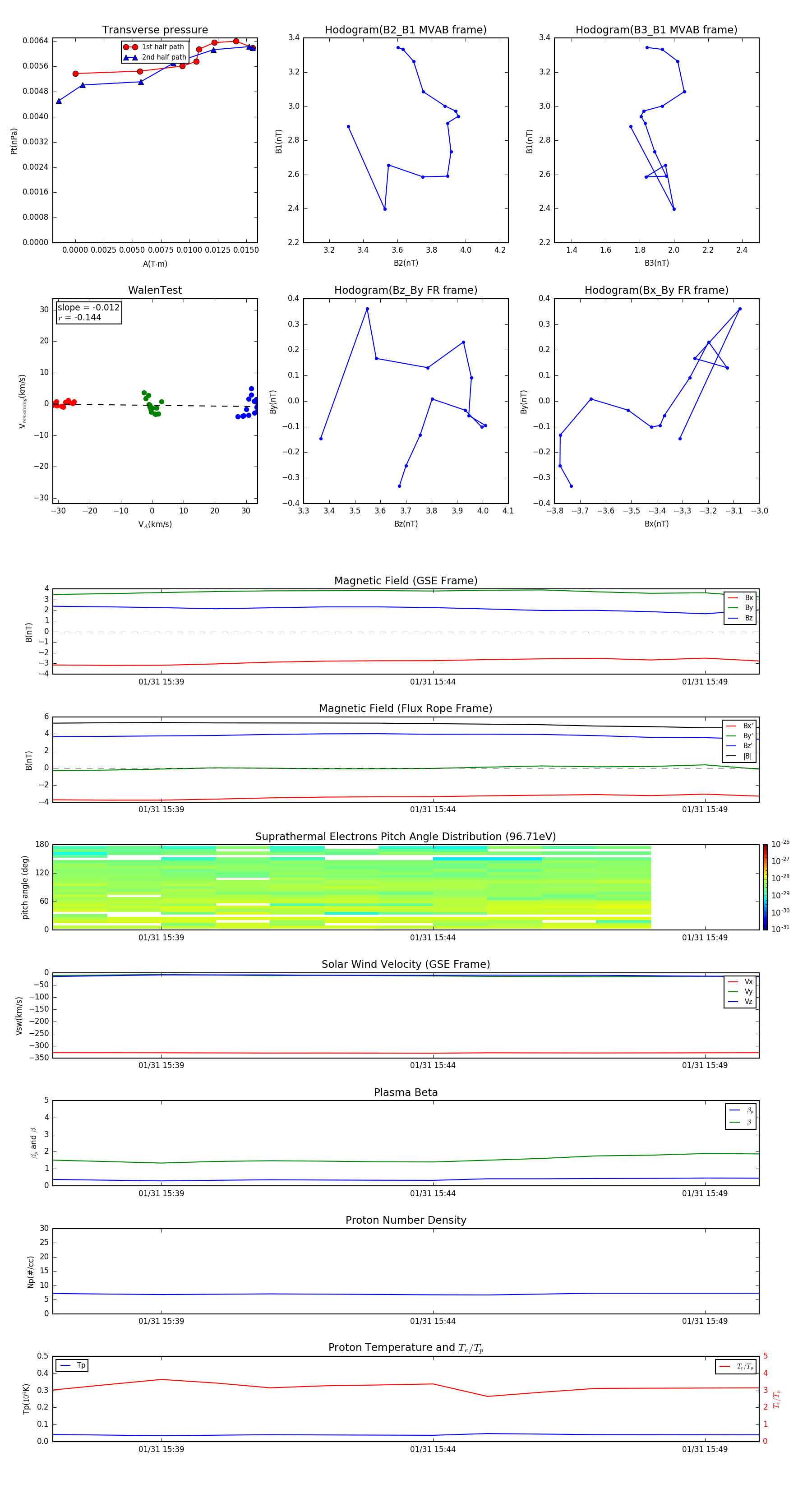The height and width of the screenshot is (1489, 812).
Task: Click the red Te/Tp legend box
Action: tap(736, 1366)
